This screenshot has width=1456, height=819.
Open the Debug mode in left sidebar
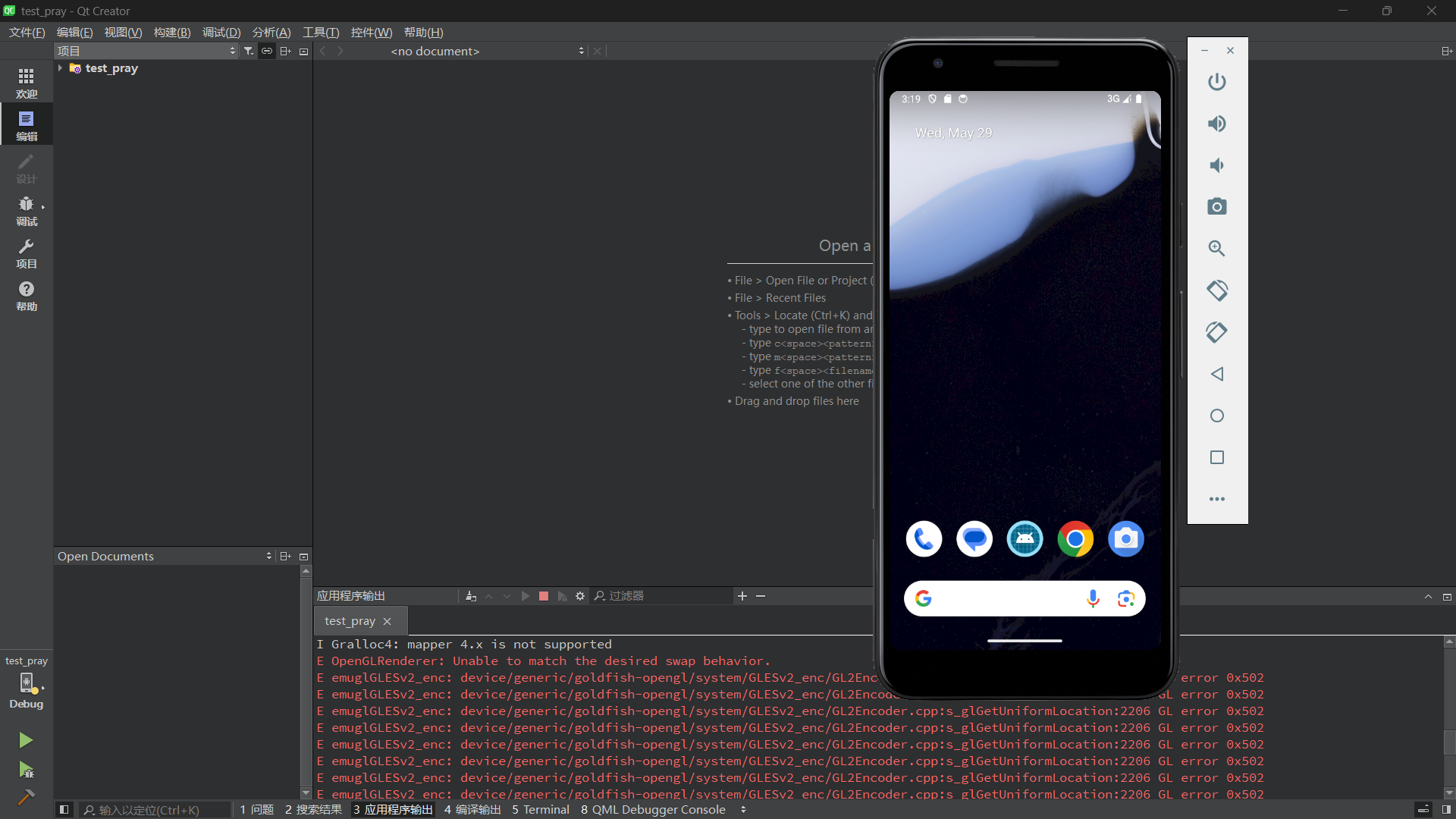27,210
